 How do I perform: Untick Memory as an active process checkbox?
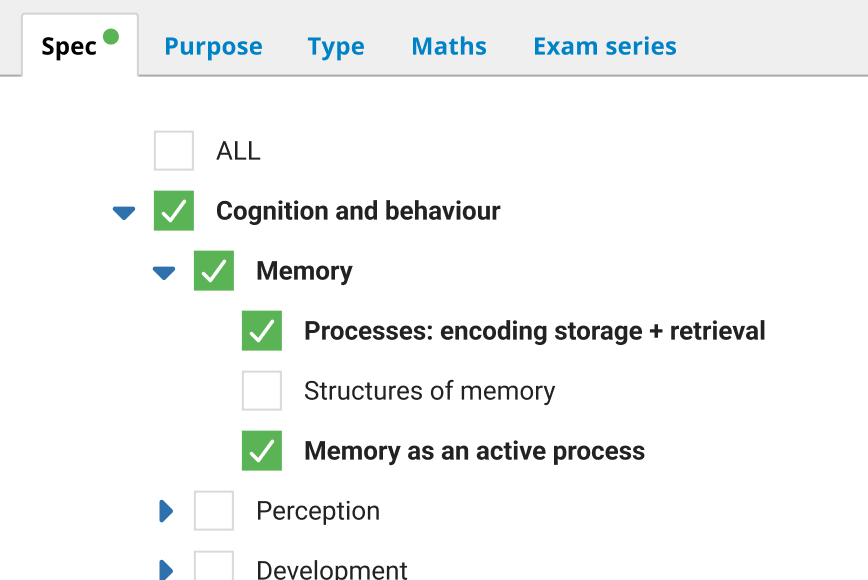click(x=262, y=451)
